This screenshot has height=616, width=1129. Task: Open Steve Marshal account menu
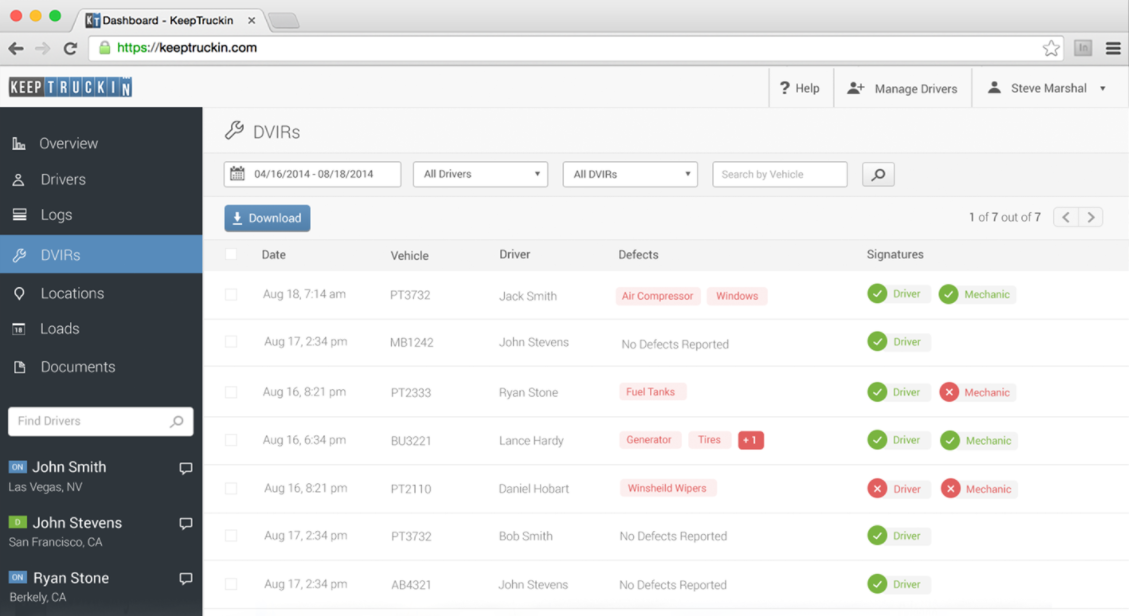pyautogui.click(x=1048, y=88)
